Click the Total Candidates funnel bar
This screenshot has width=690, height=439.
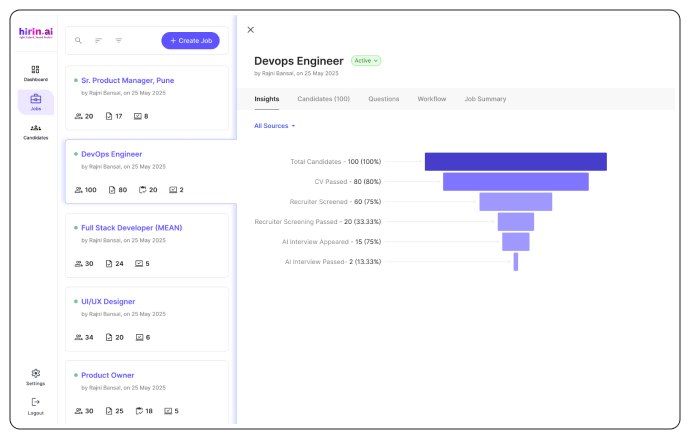[516, 162]
